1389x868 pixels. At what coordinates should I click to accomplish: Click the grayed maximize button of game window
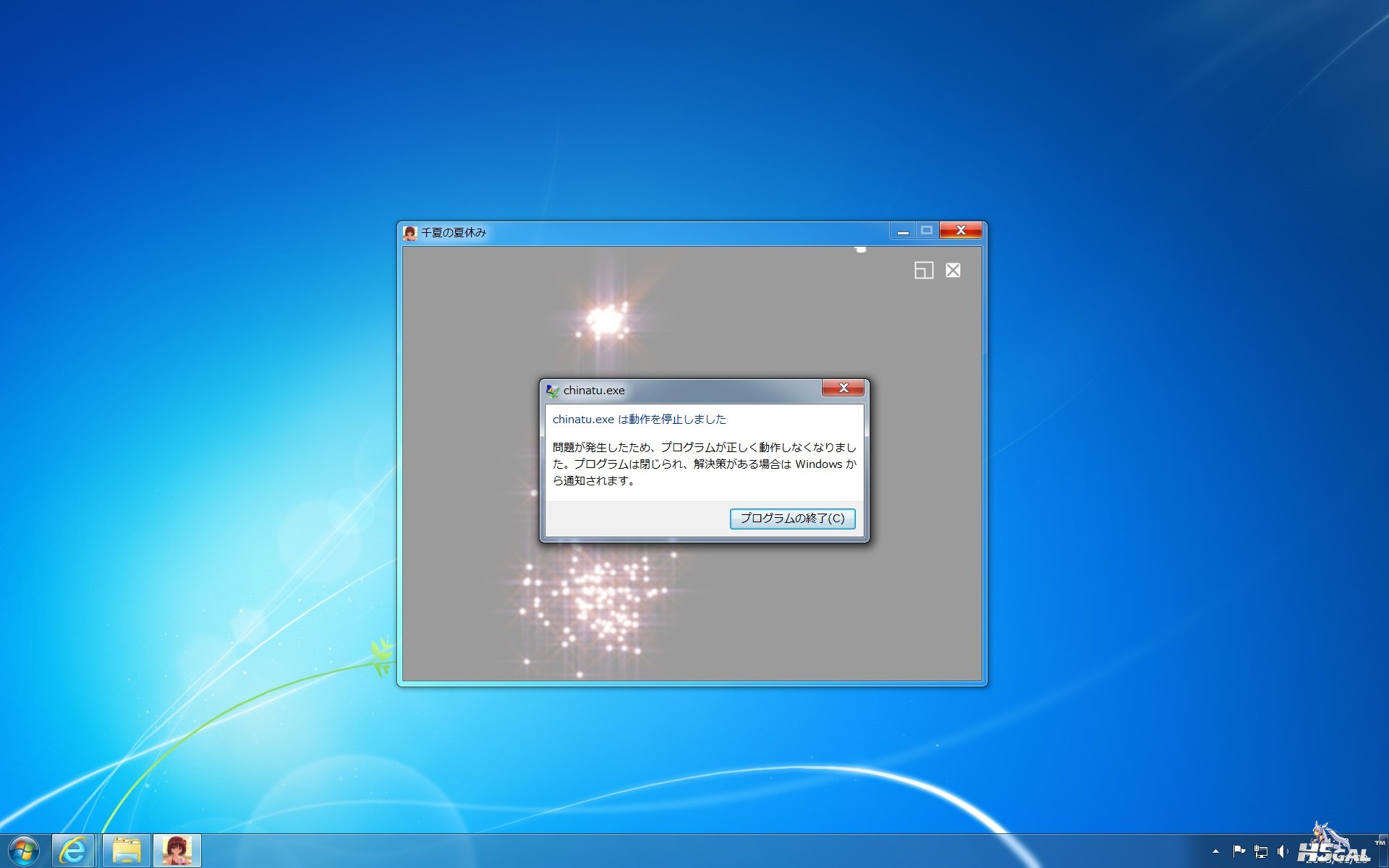click(927, 231)
